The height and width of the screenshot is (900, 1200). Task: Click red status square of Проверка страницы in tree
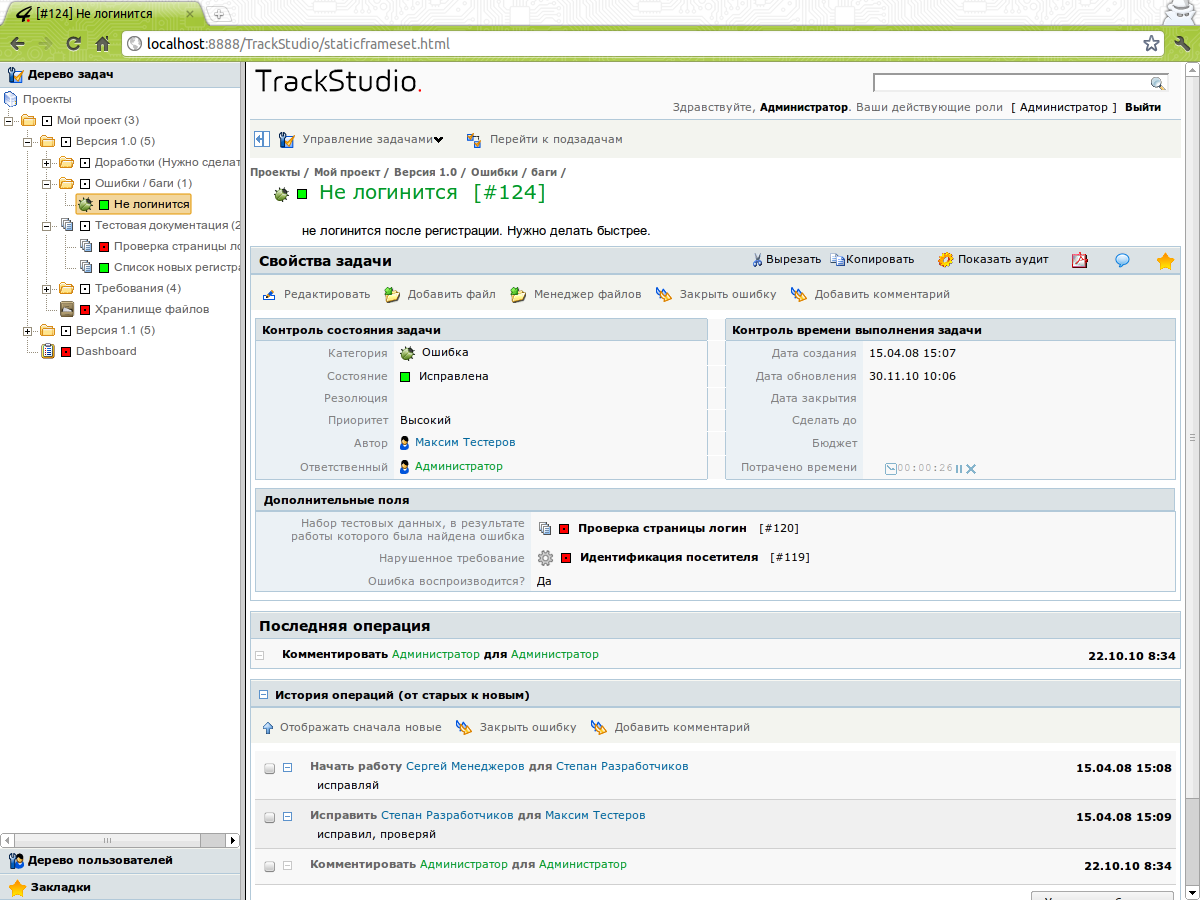tap(103, 247)
